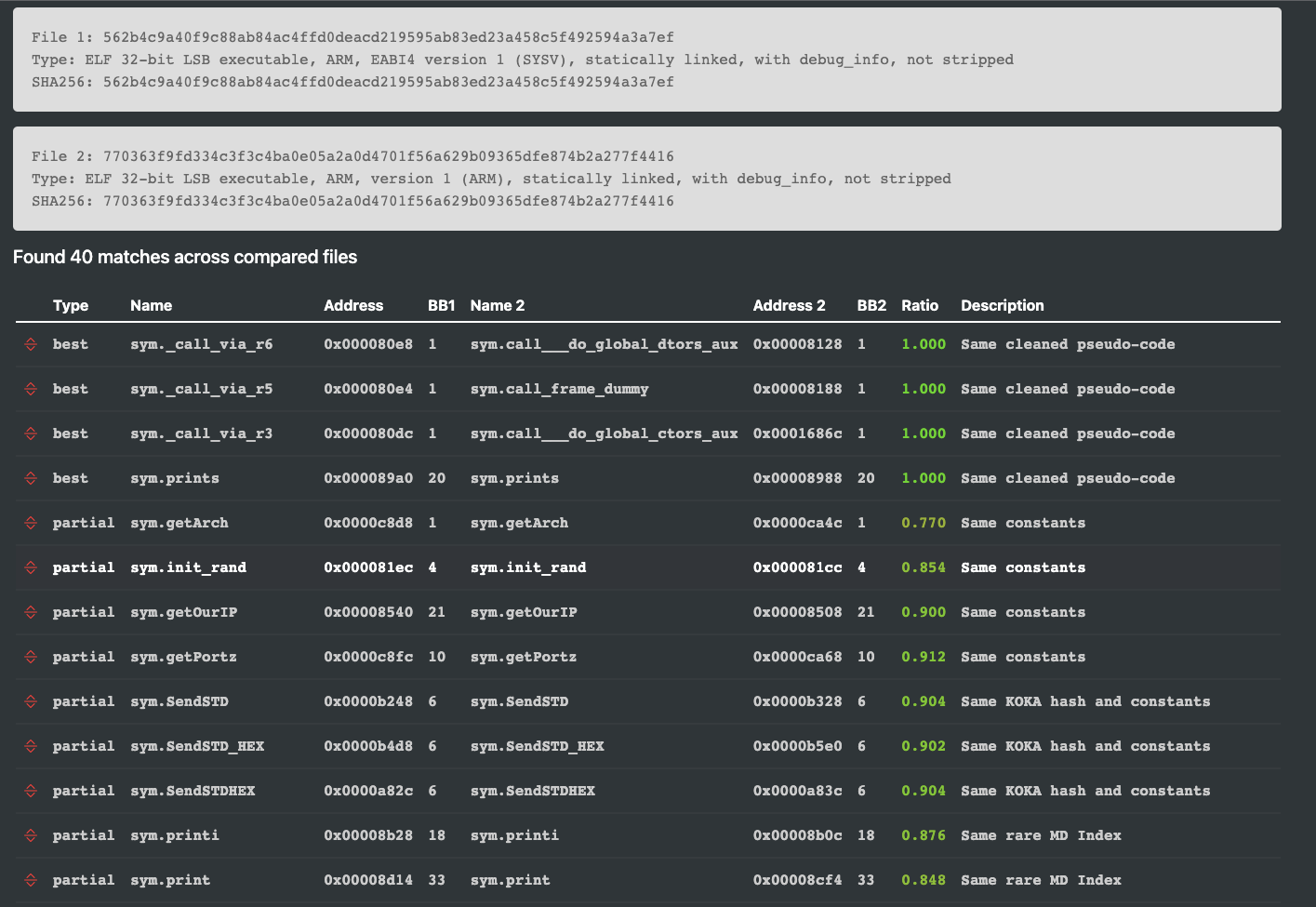Toggle the row icon beside sym.getPortz
The width and height of the screenshot is (1316, 907).
tap(31, 657)
